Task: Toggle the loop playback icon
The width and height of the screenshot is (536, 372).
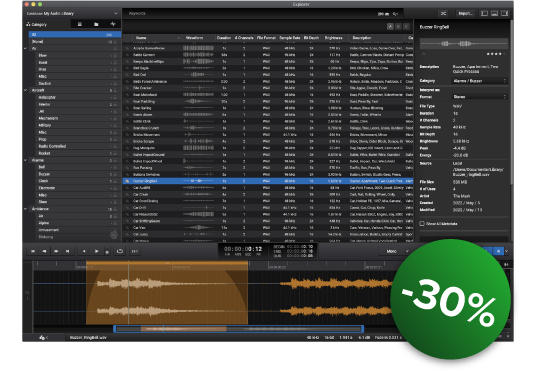Action: (120, 251)
